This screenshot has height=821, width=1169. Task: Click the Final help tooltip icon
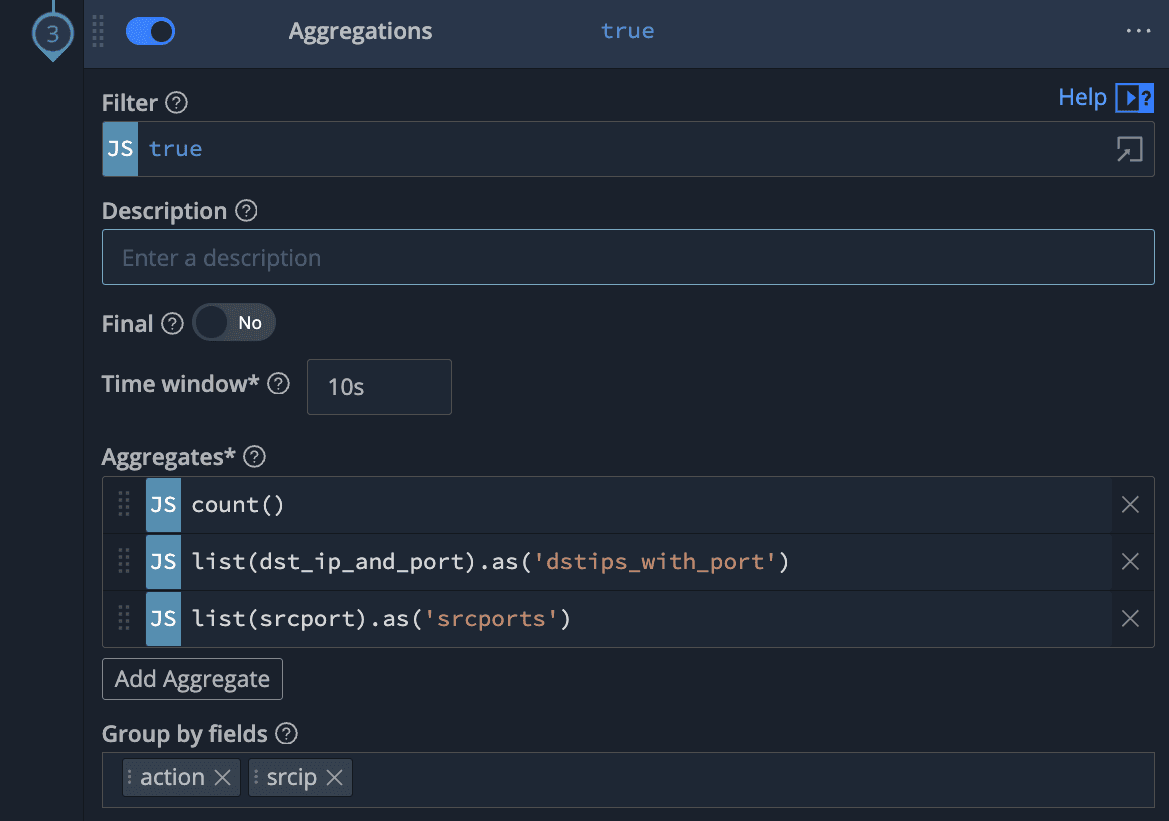pyautogui.click(x=173, y=324)
